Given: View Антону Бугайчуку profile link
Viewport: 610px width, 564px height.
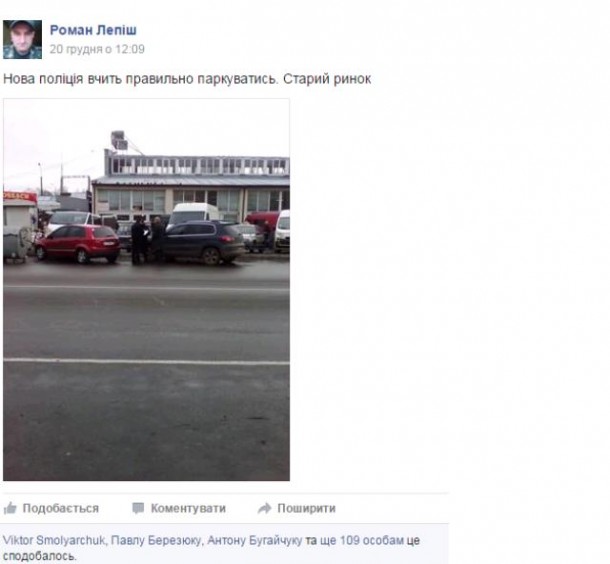Looking at the screenshot, I should [x=254, y=540].
